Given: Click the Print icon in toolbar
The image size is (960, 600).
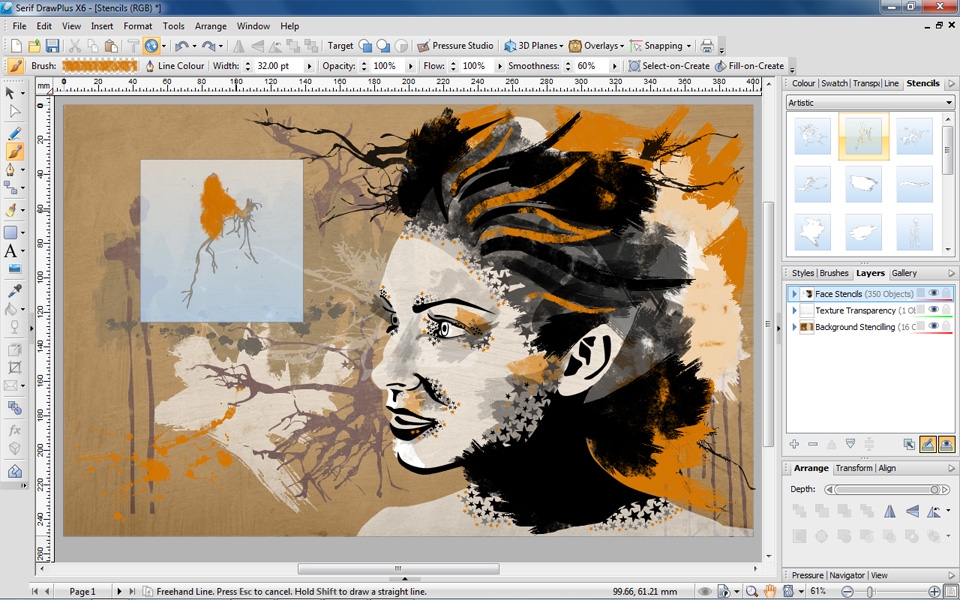Looking at the screenshot, I should pos(707,46).
